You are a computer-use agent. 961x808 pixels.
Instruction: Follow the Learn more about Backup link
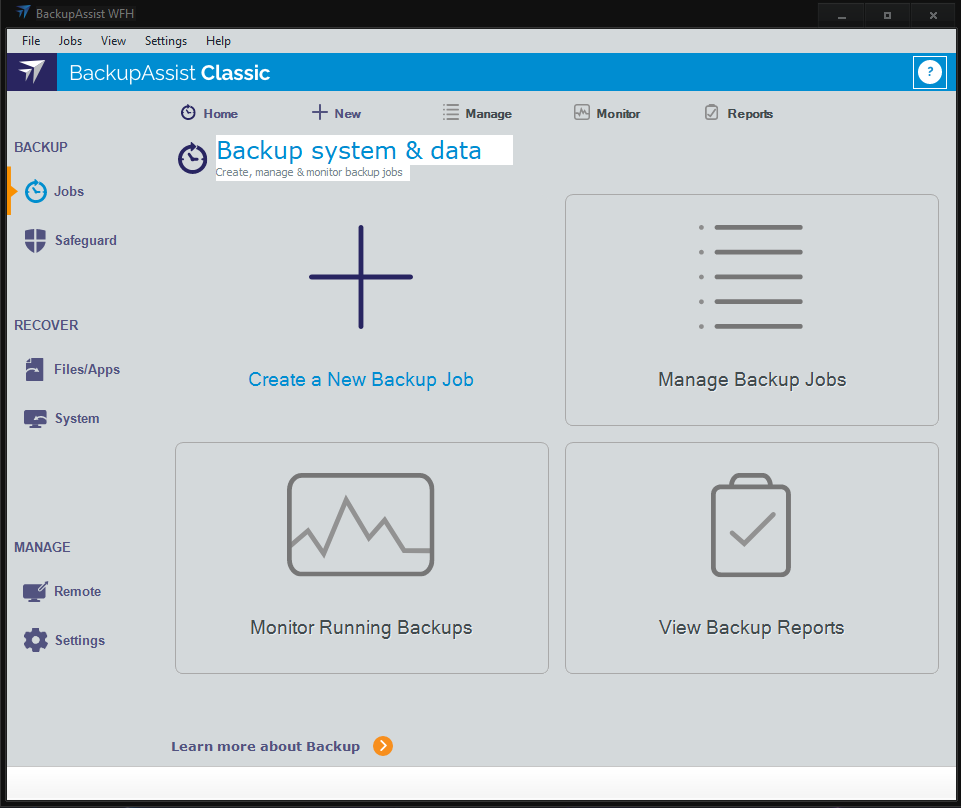265,746
